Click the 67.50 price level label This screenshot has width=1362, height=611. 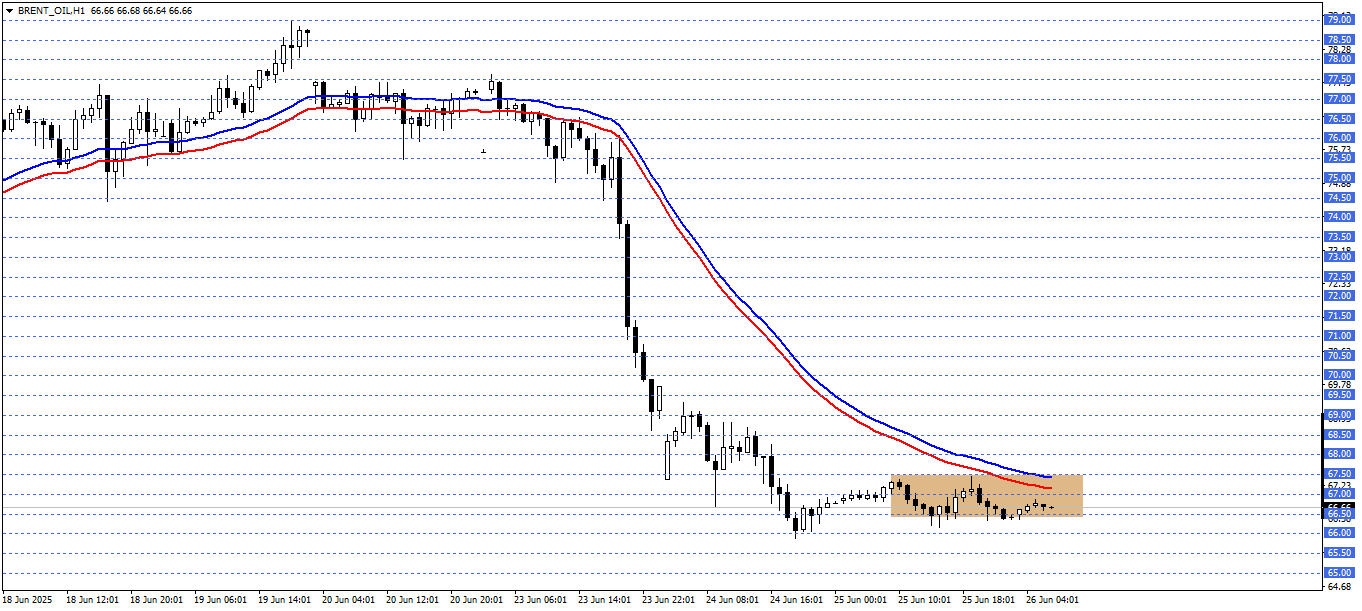click(1339, 474)
